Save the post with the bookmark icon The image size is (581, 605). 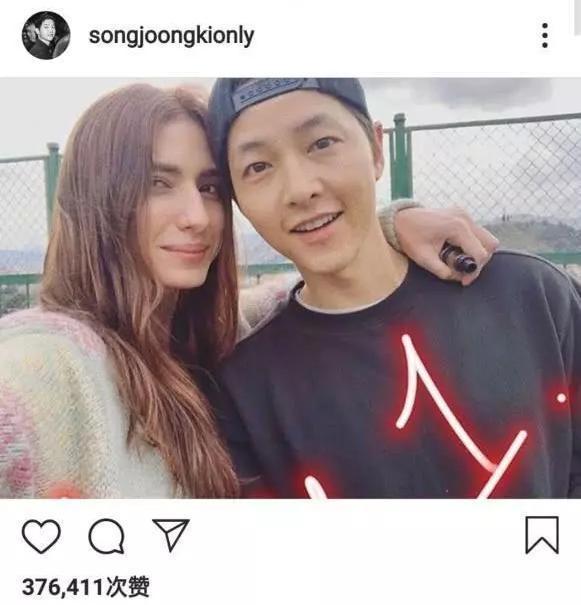(x=542, y=535)
